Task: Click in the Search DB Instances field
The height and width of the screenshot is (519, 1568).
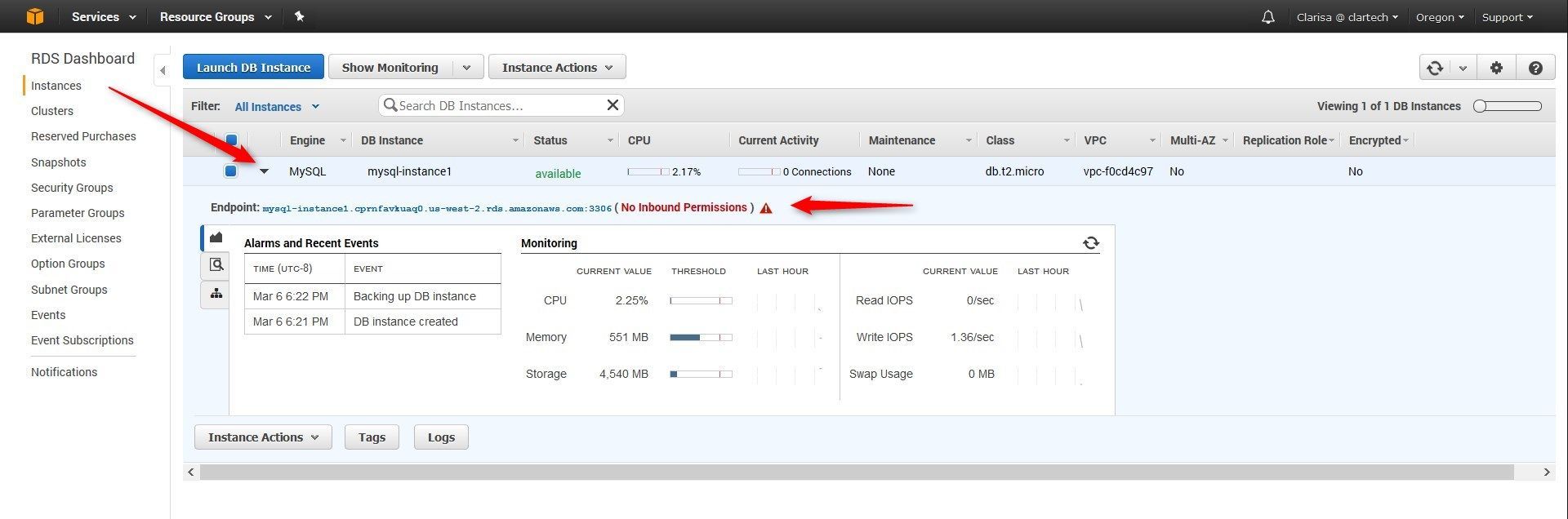Action: pos(501,105)
